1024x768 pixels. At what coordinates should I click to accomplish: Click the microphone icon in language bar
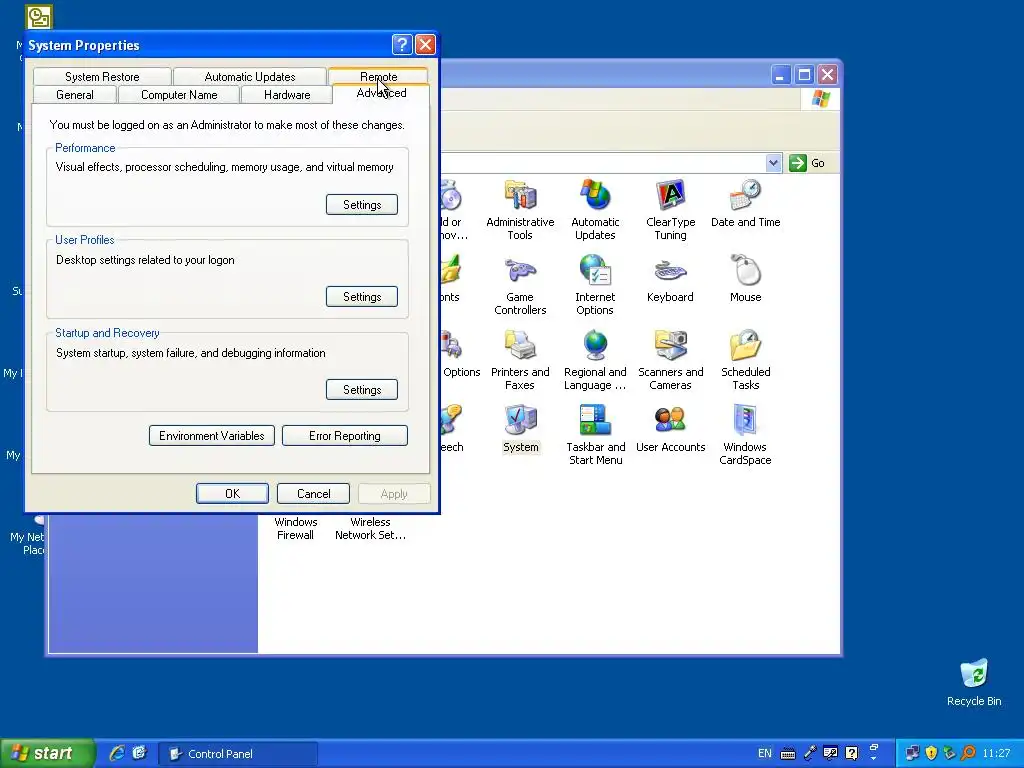[x=810, y=753]
